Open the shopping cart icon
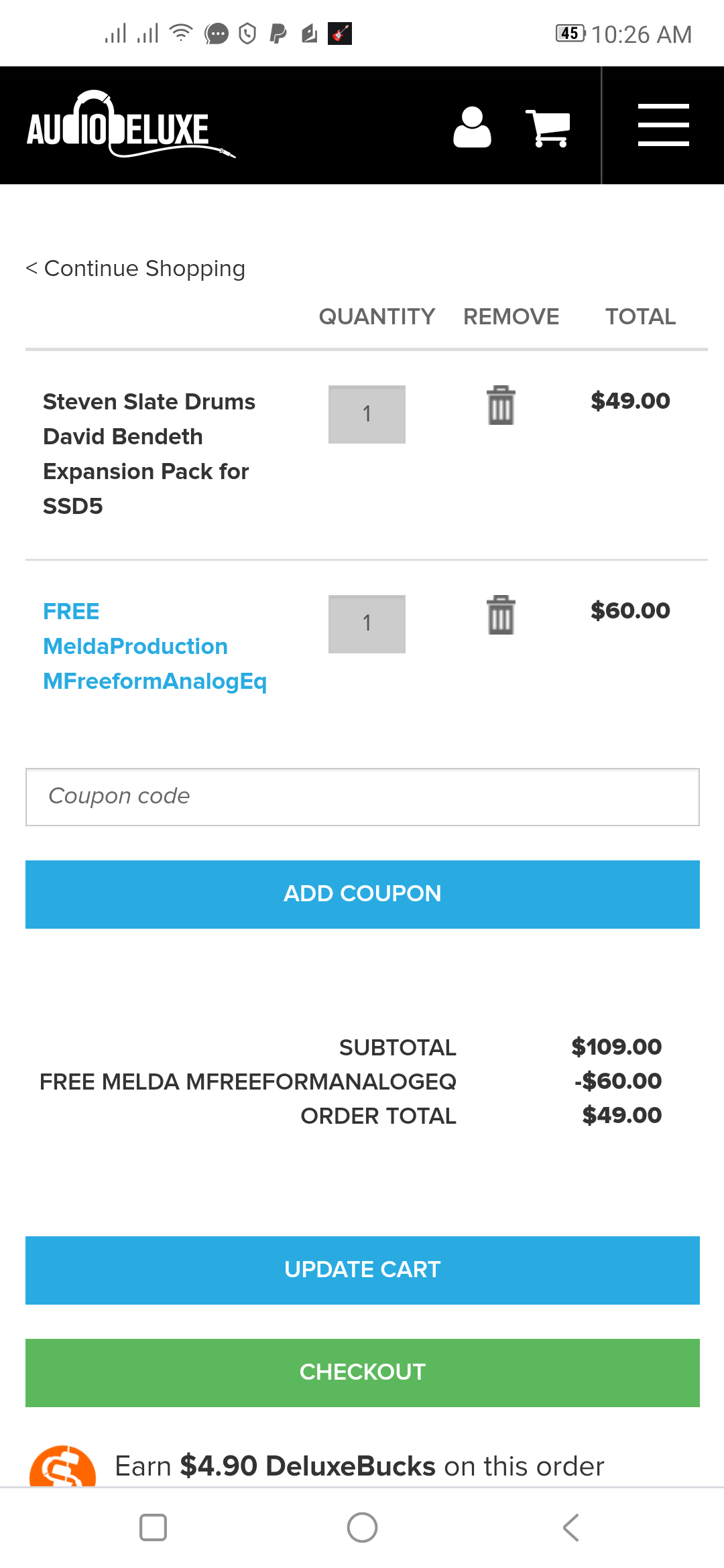The image size is (724, 1568). click(548, 127)
